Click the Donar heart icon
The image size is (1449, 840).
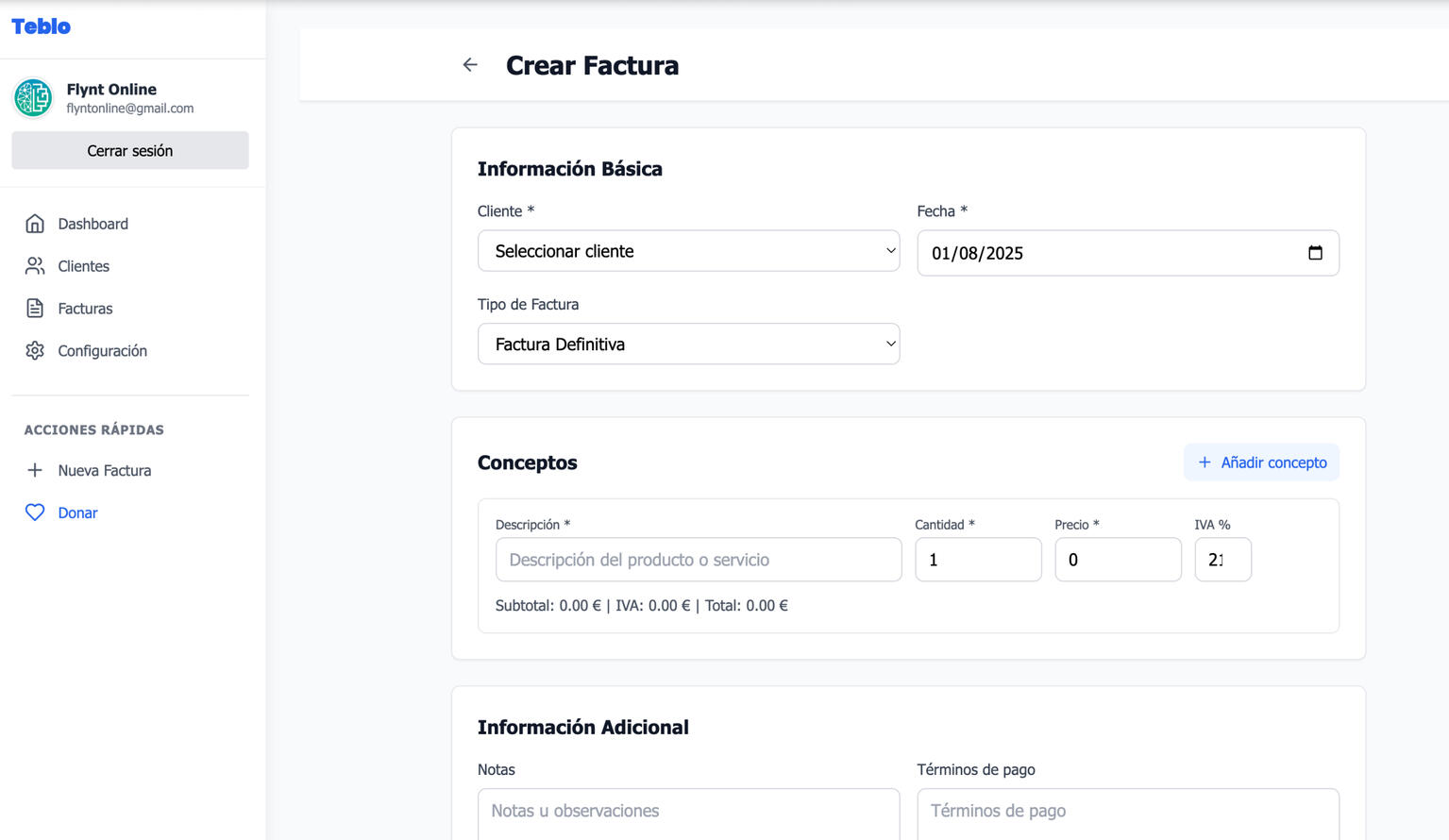pos(35,512)
